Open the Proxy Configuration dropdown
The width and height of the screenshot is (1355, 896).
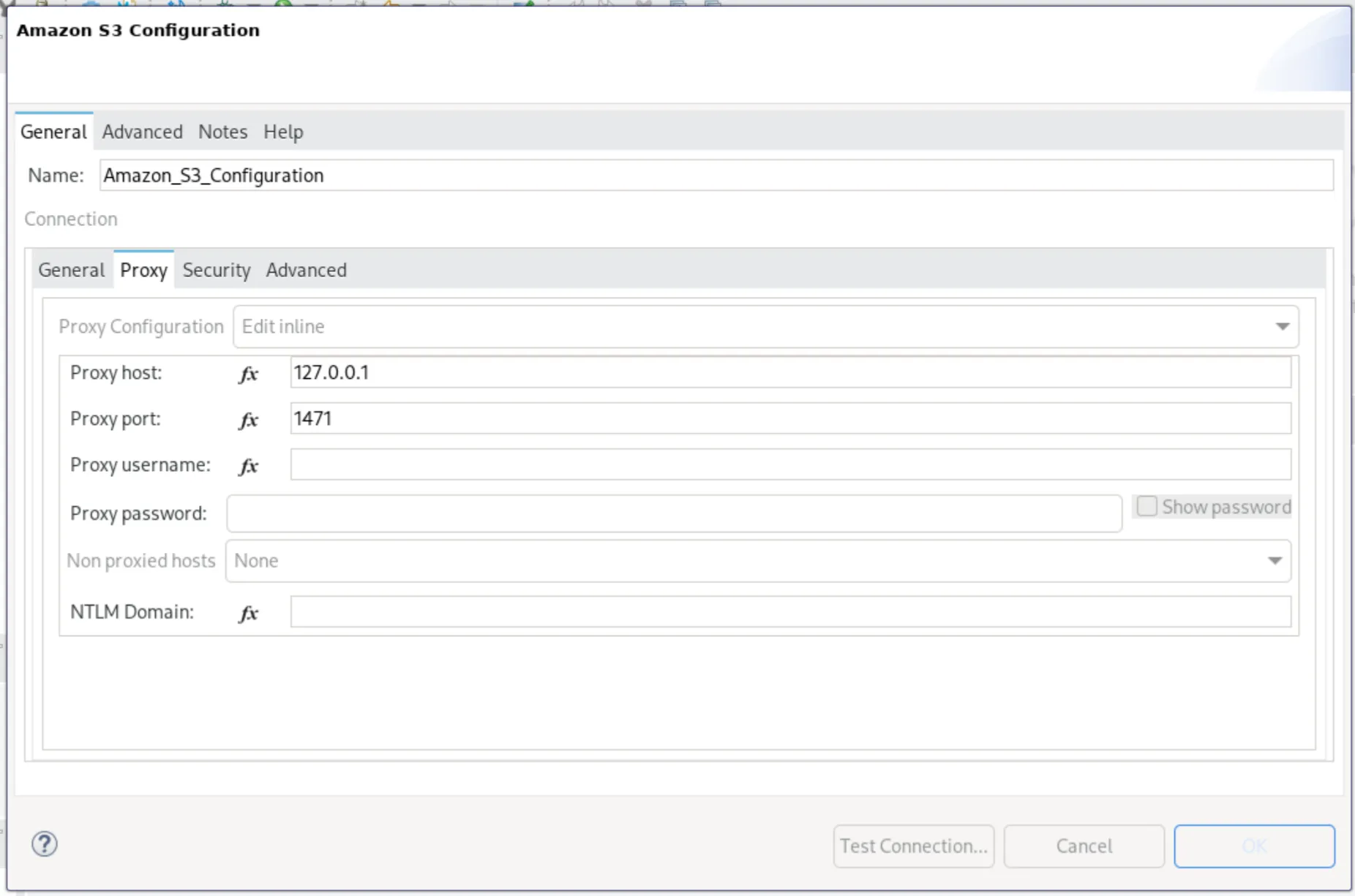pos(766,327)
